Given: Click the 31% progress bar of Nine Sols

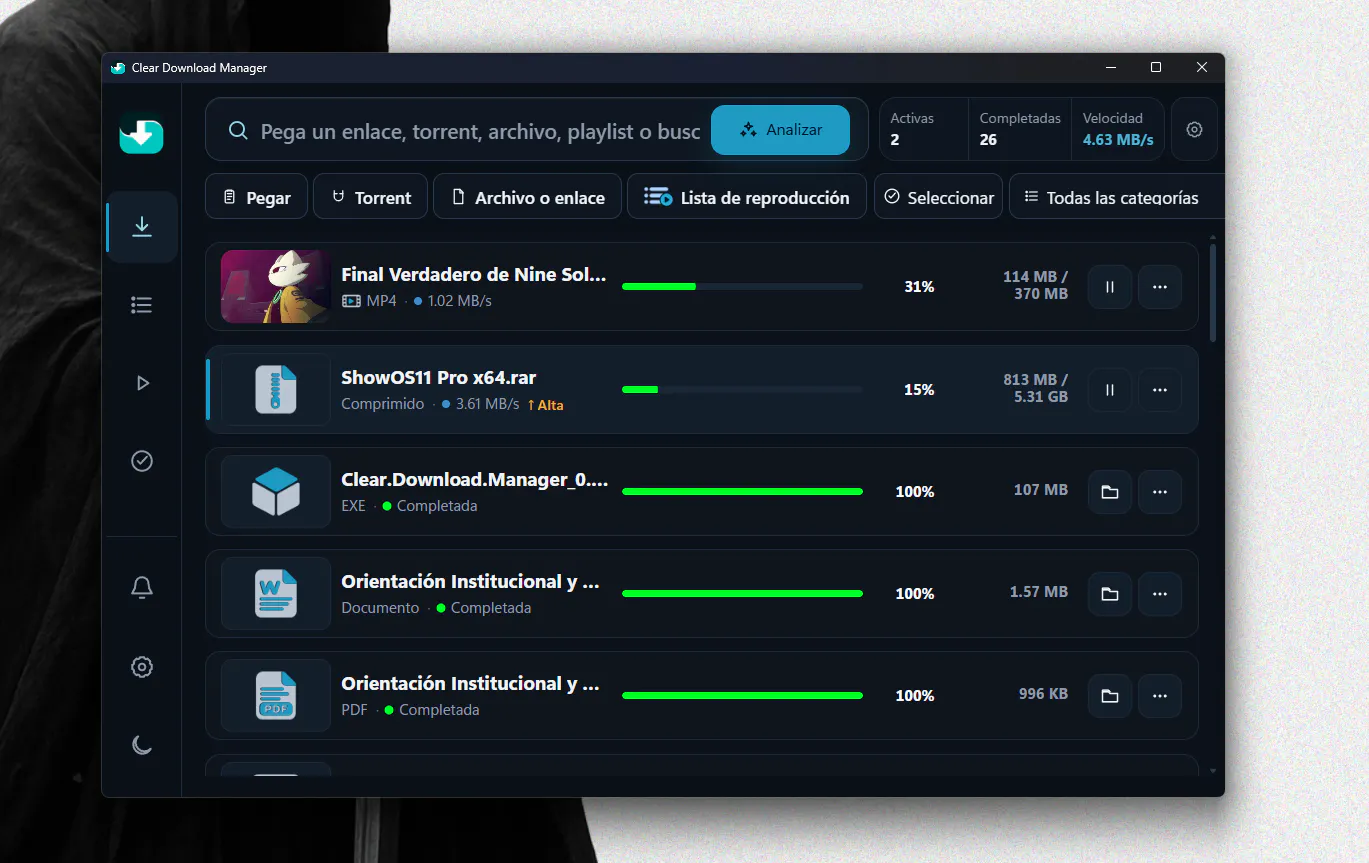Looking at the screenshot, I should pyautogui.click(x=742, y=287).
